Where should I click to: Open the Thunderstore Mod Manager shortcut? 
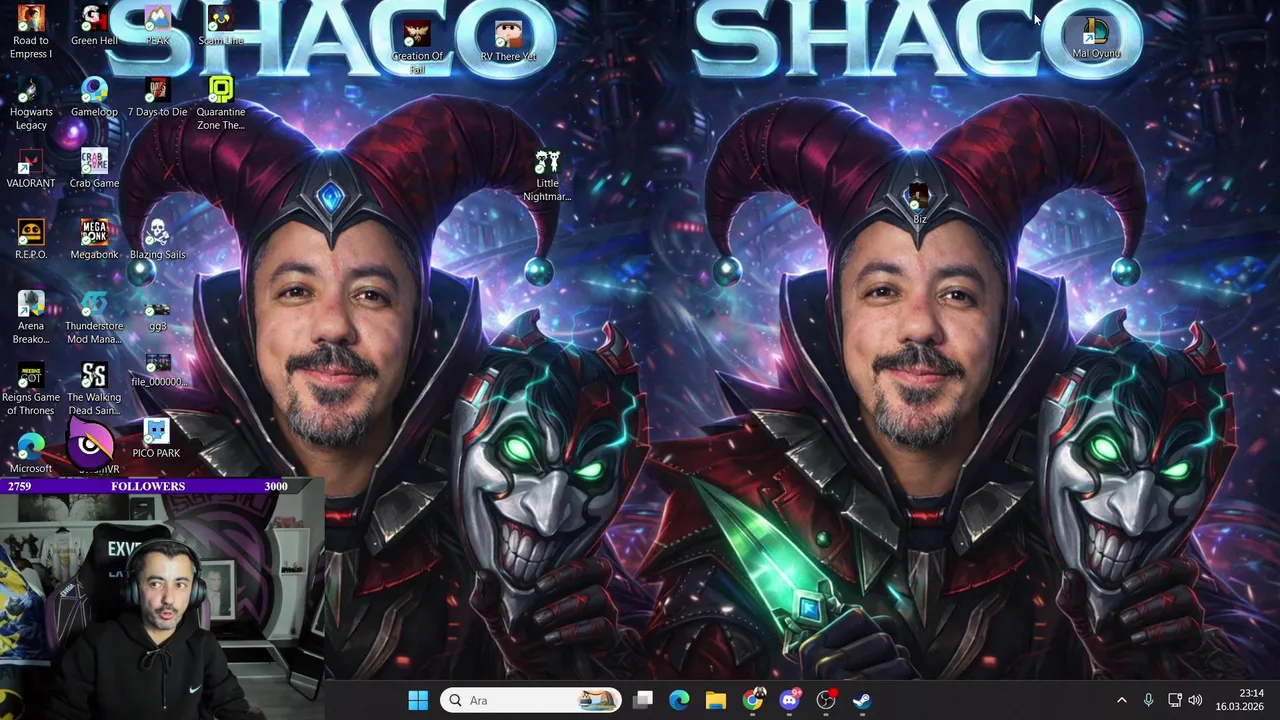click(x=94, y=318)
